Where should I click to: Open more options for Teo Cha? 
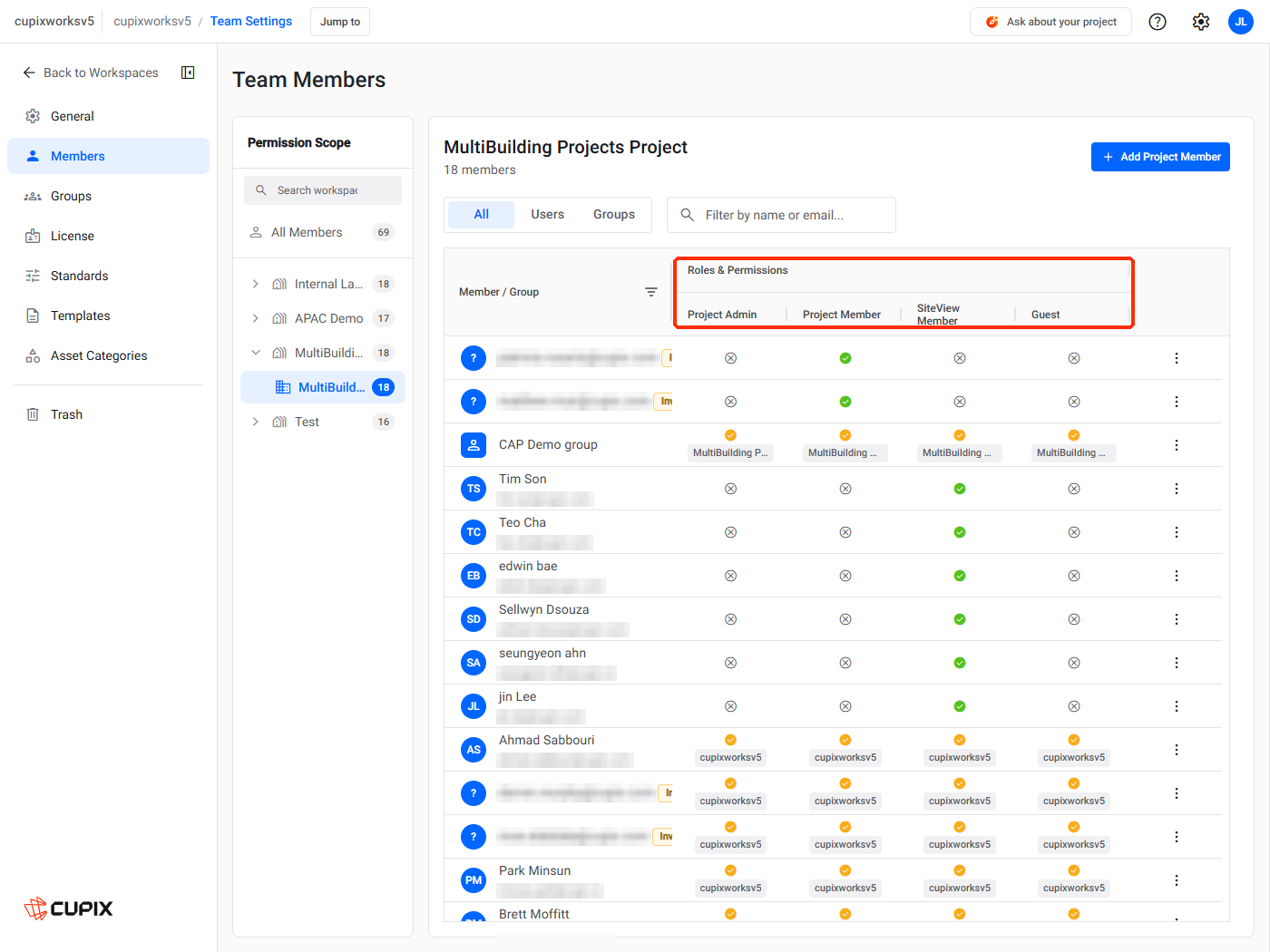(x=1177, y=532)
